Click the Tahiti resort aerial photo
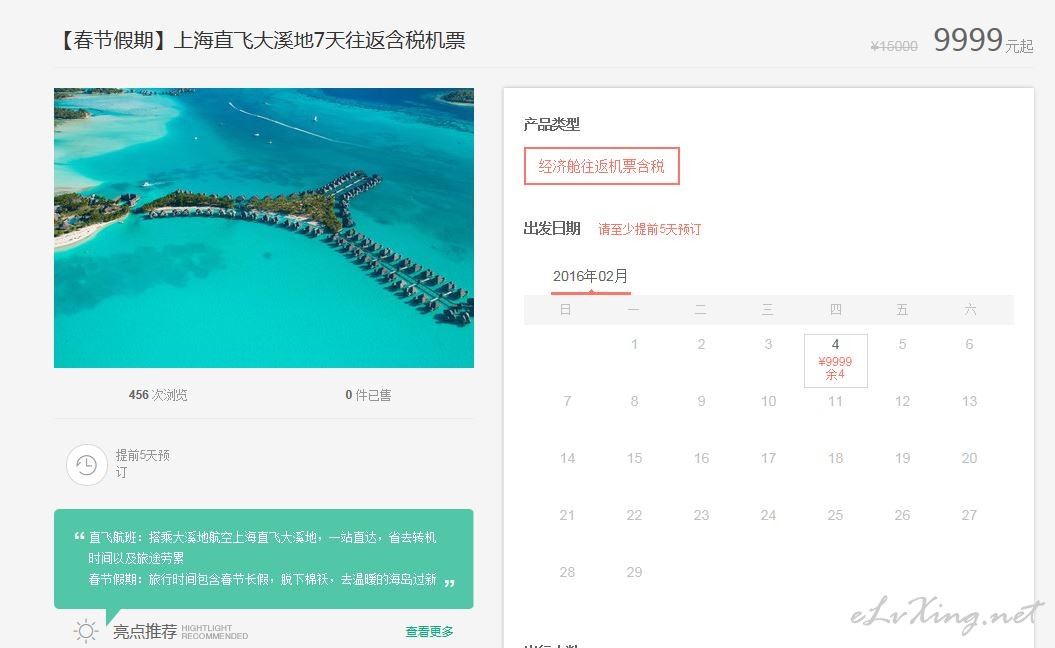The image size is (1055, 648). (264, 228)
